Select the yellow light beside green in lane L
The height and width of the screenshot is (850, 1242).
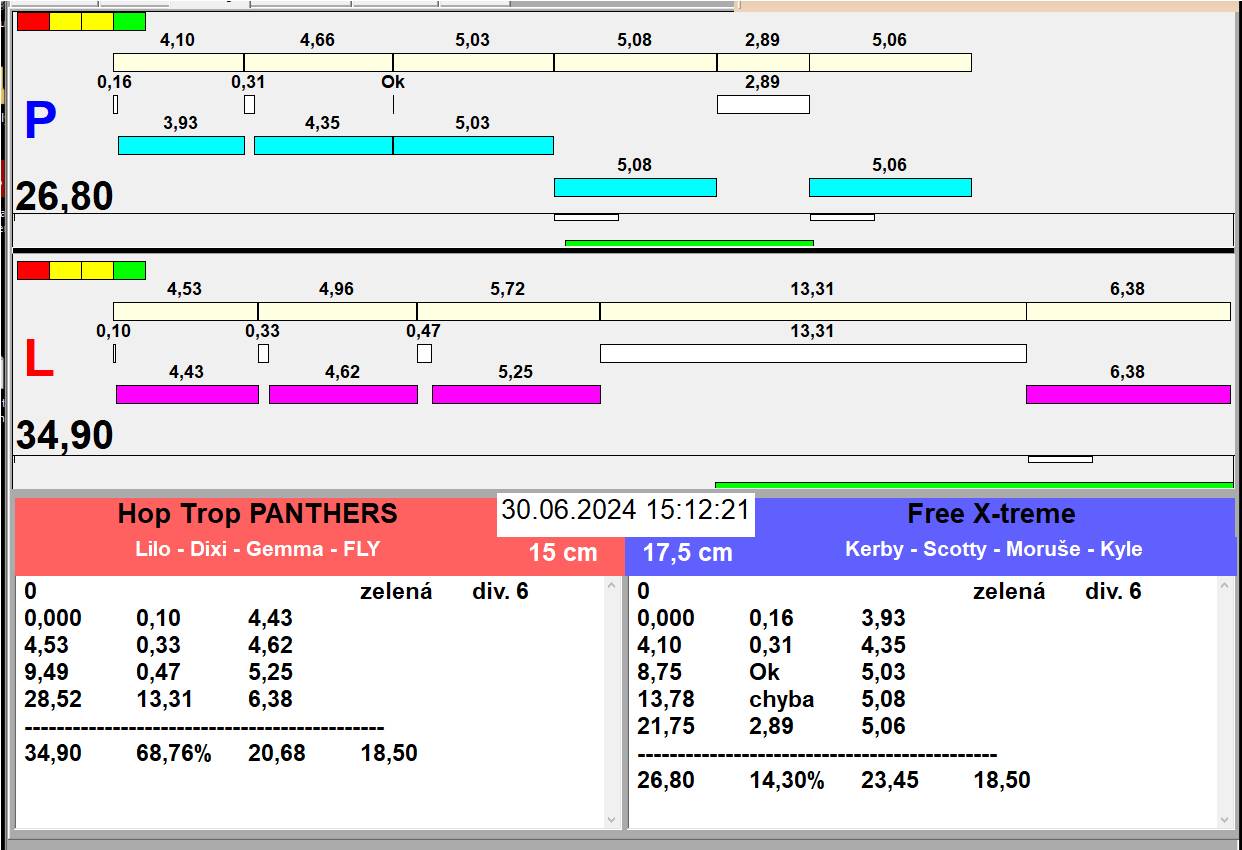pyautogui.click(x=97, y=270)
